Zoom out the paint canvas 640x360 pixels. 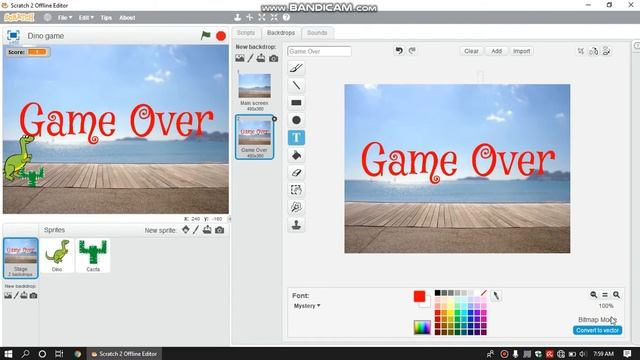click(593, 295)
